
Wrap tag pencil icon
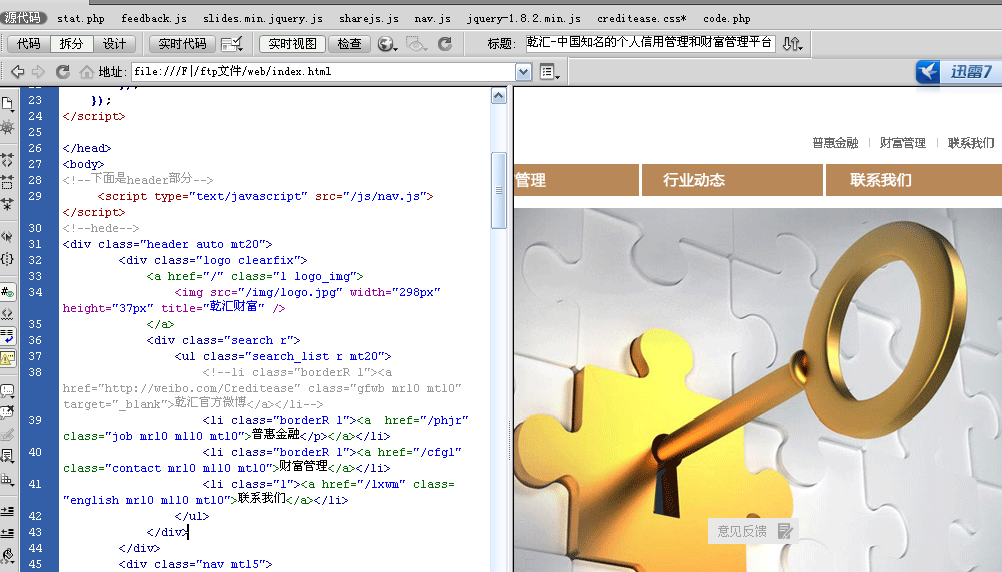[x=8, y=435]
